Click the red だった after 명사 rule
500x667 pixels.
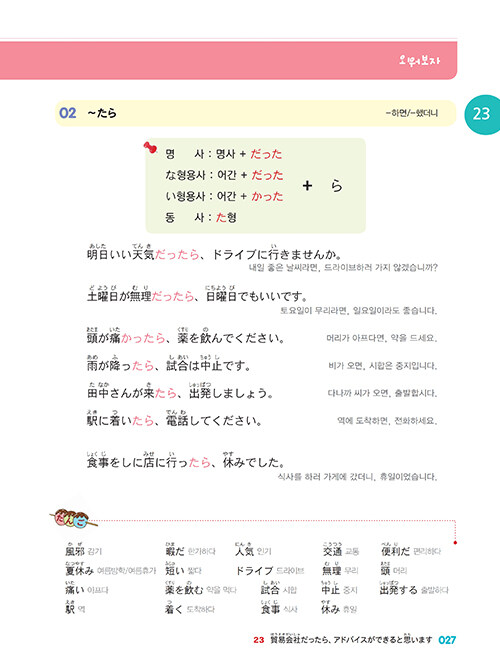[266, 154]
